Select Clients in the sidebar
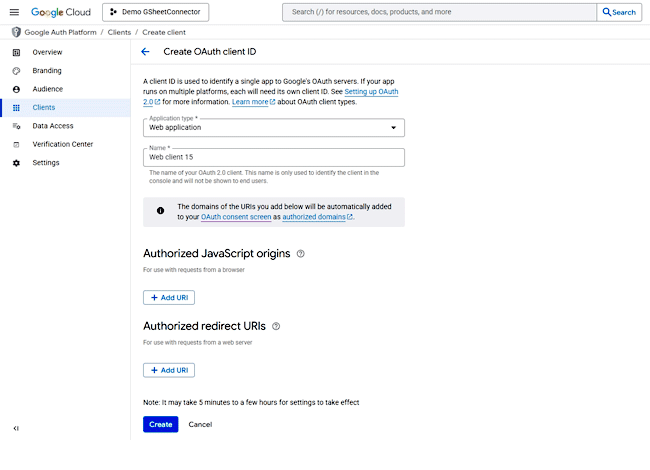This screenshot has width=650, height=470. pyautogui.click(x=44, y=107)
